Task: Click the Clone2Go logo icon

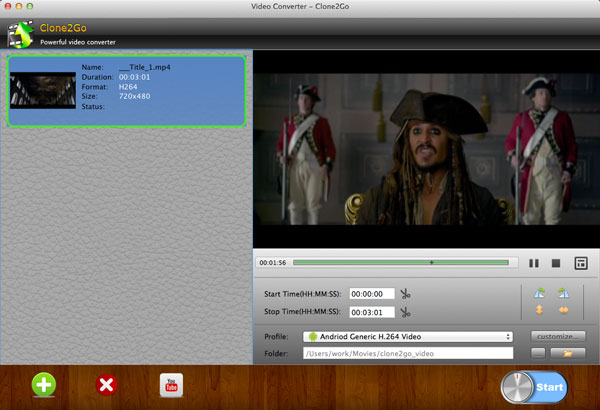Action: (x=21, y=34)
